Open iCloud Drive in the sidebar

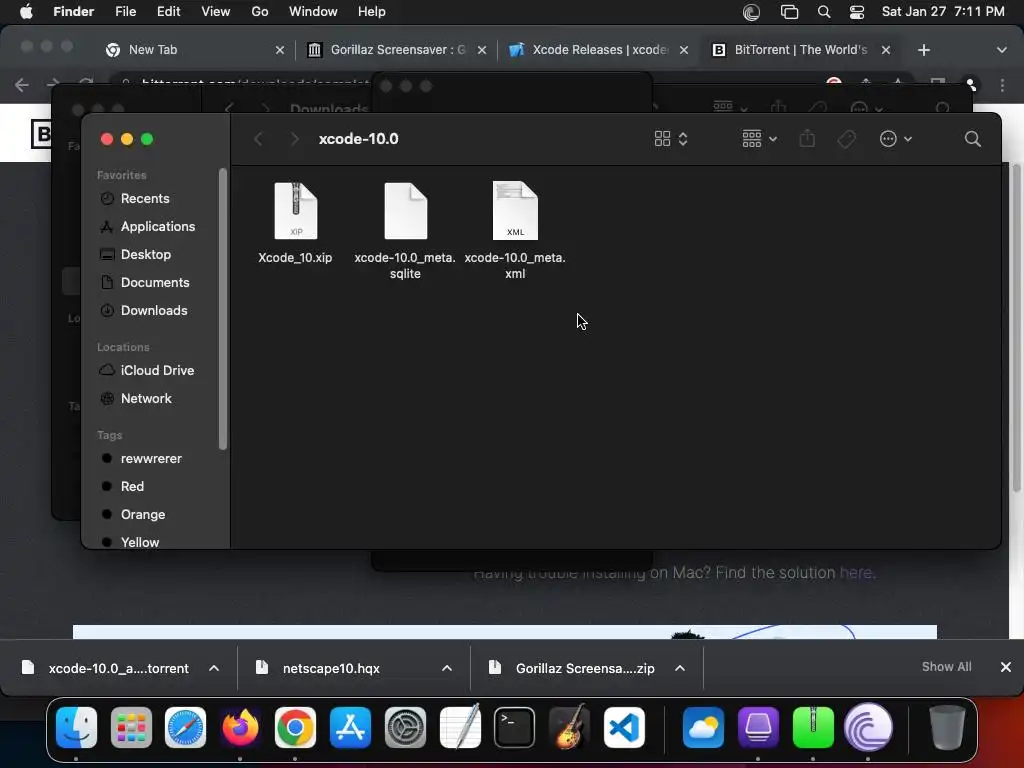click(x=157, y=370)
